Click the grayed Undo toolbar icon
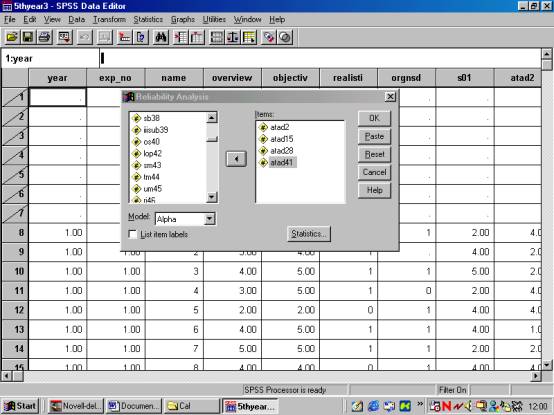Screen dimensions: 554x415 pos(84,37)
